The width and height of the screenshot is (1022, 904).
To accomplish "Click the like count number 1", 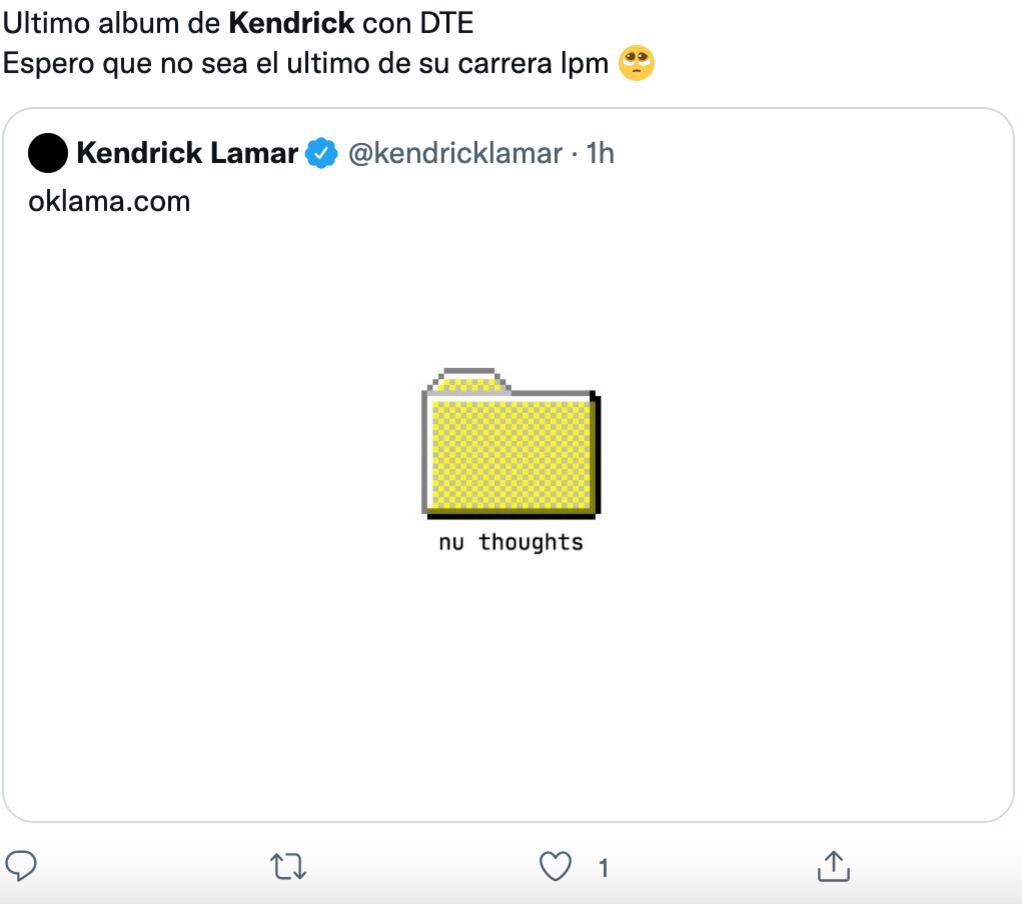I will pos(602,868).
